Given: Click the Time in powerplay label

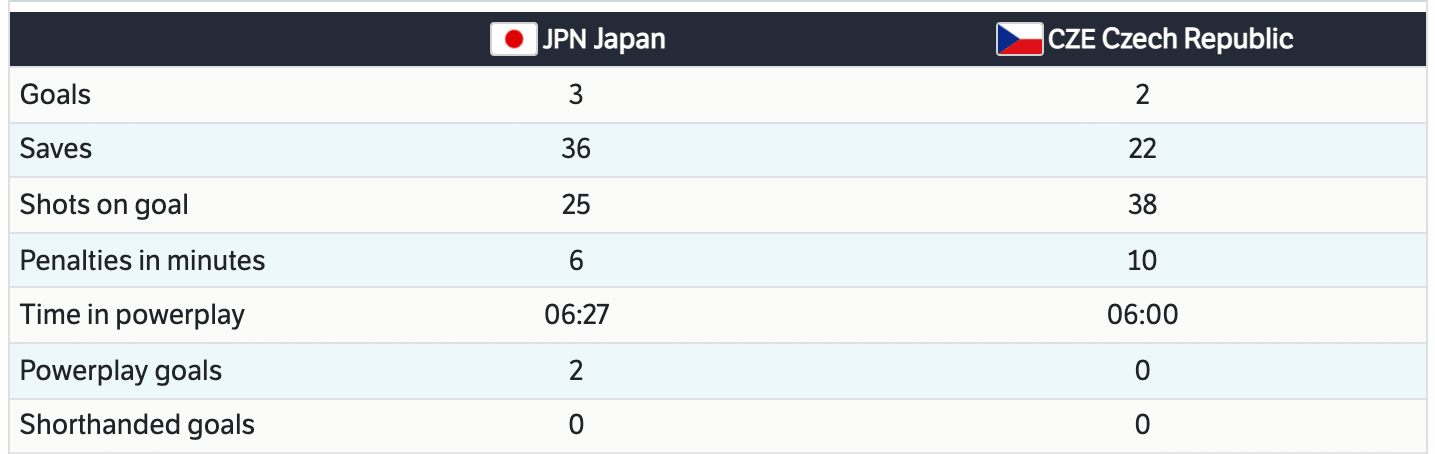Looking at the screenshot, I should click(x=132, y=315).
